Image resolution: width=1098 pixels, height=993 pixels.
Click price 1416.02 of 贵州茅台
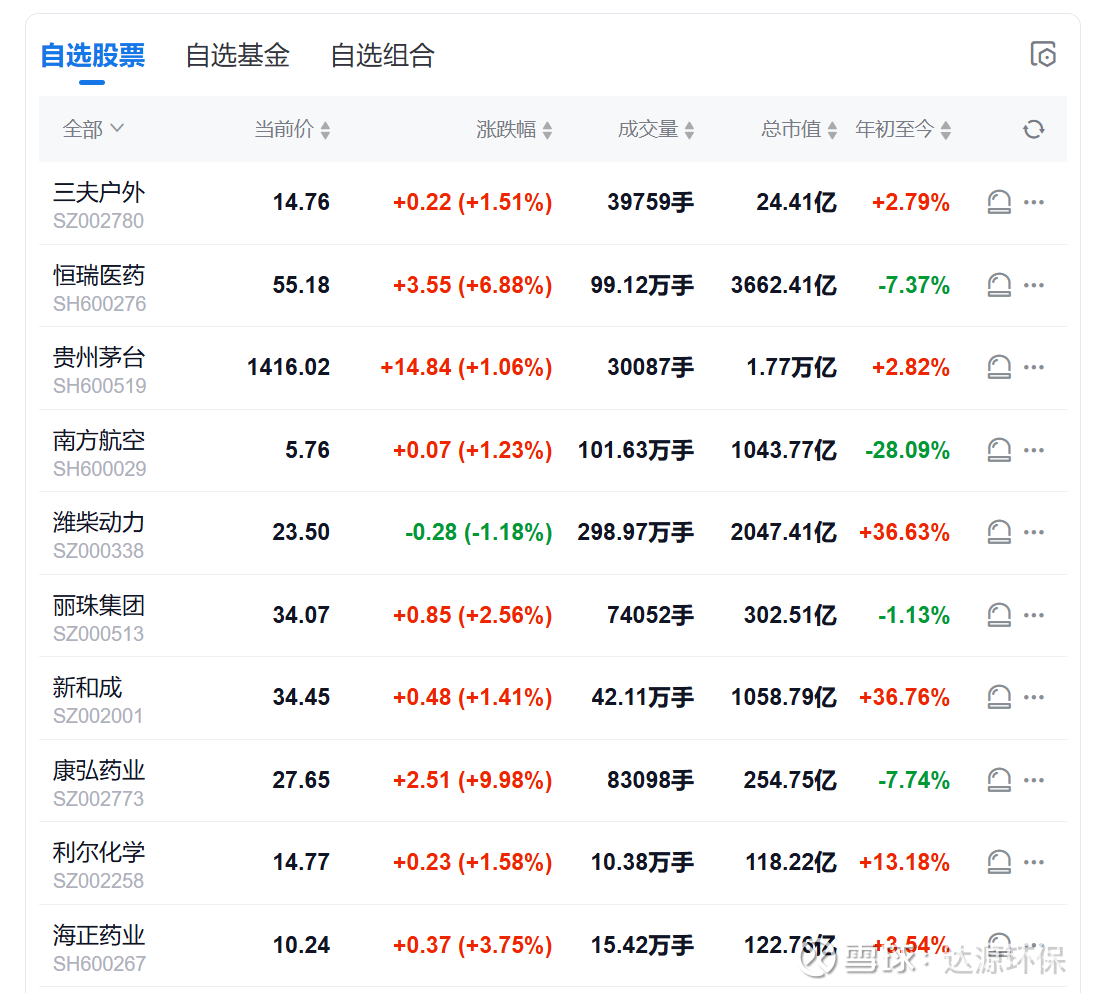click(x=289, y=367)
